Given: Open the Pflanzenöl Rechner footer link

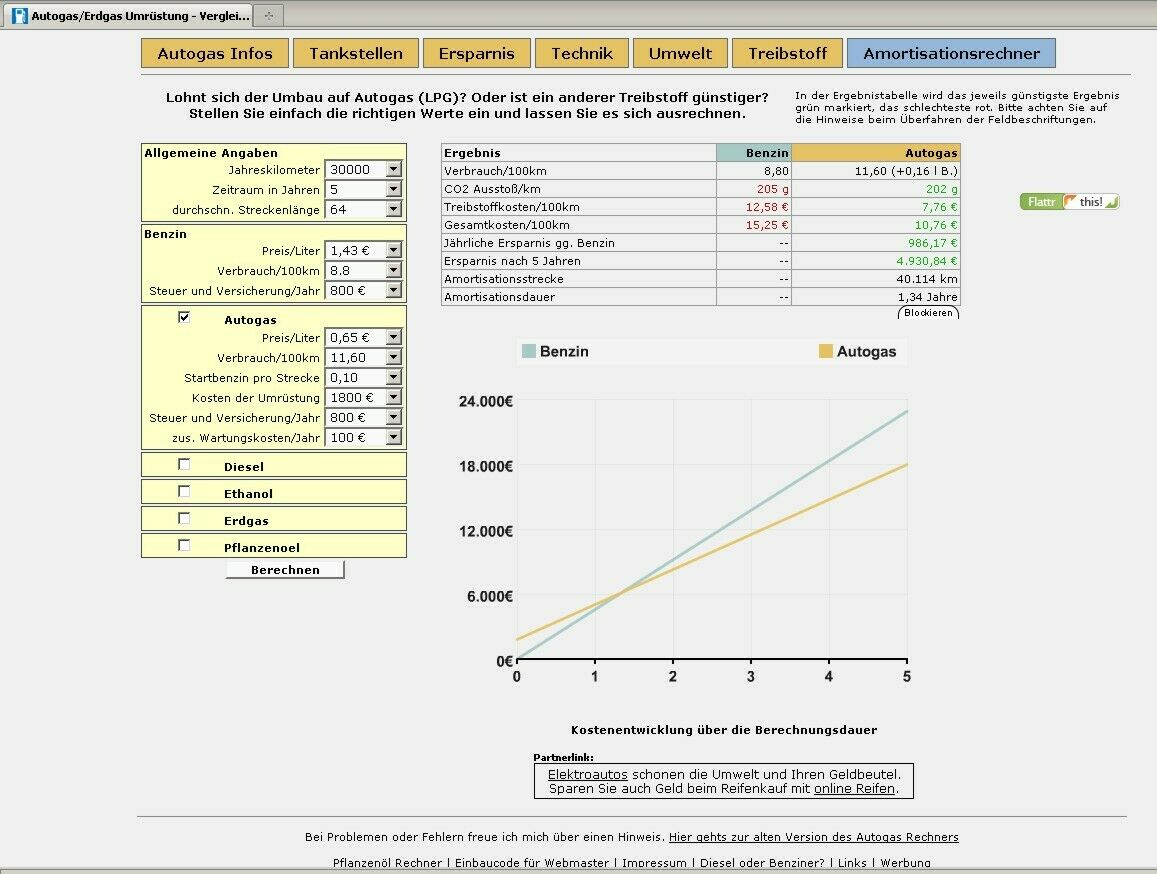Looking at the screenshot, I should coord(387,863).
